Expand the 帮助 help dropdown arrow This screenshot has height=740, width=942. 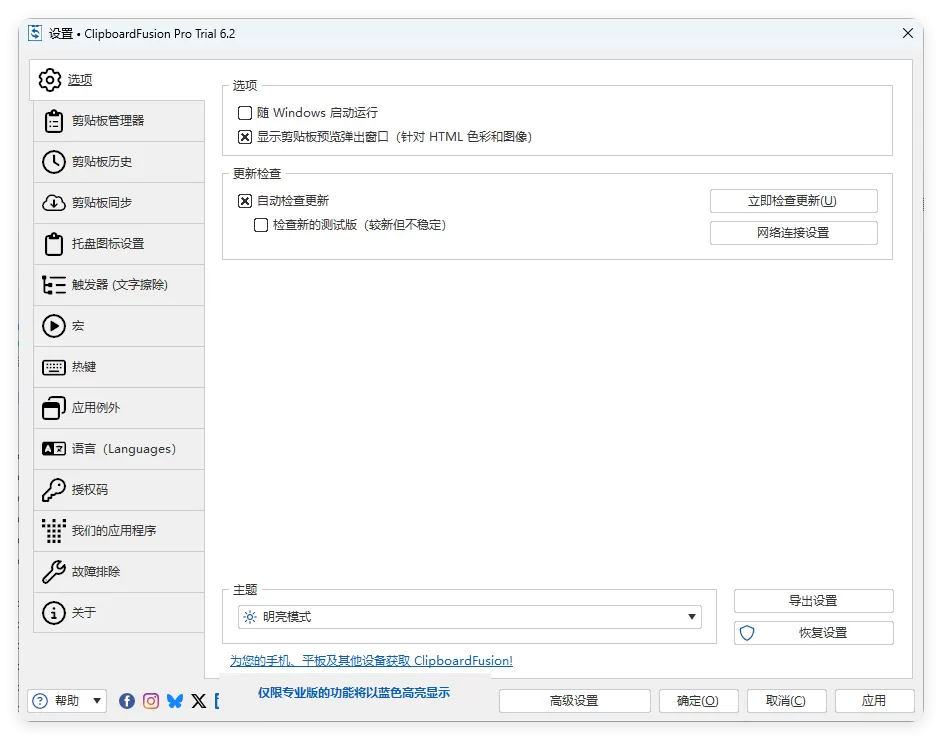point(95,700)
